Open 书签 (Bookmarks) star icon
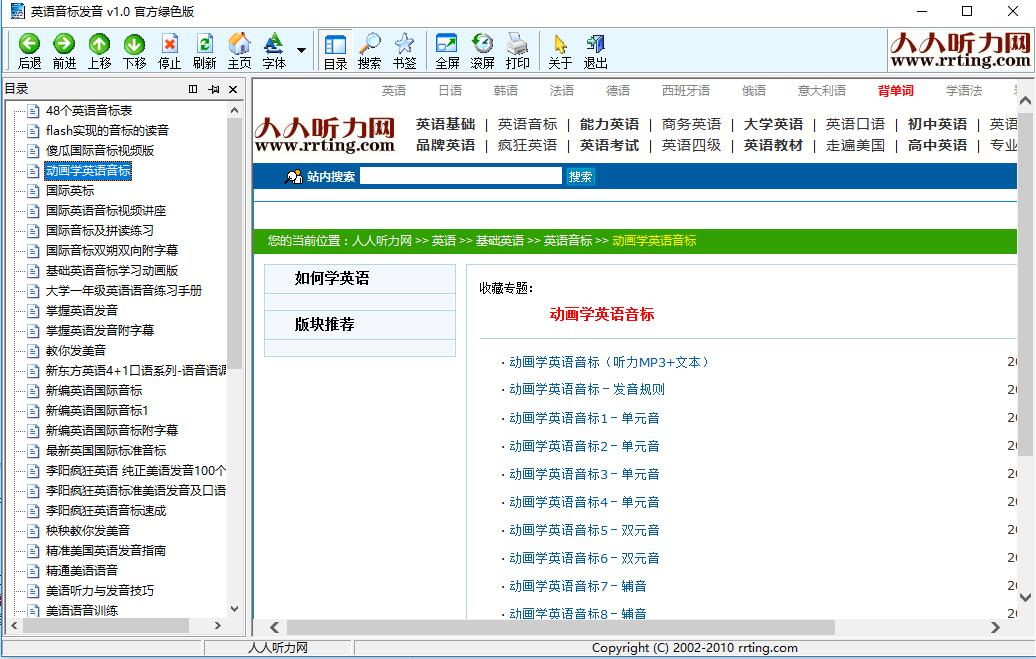The image size is (1036, 659). point(404,51)
